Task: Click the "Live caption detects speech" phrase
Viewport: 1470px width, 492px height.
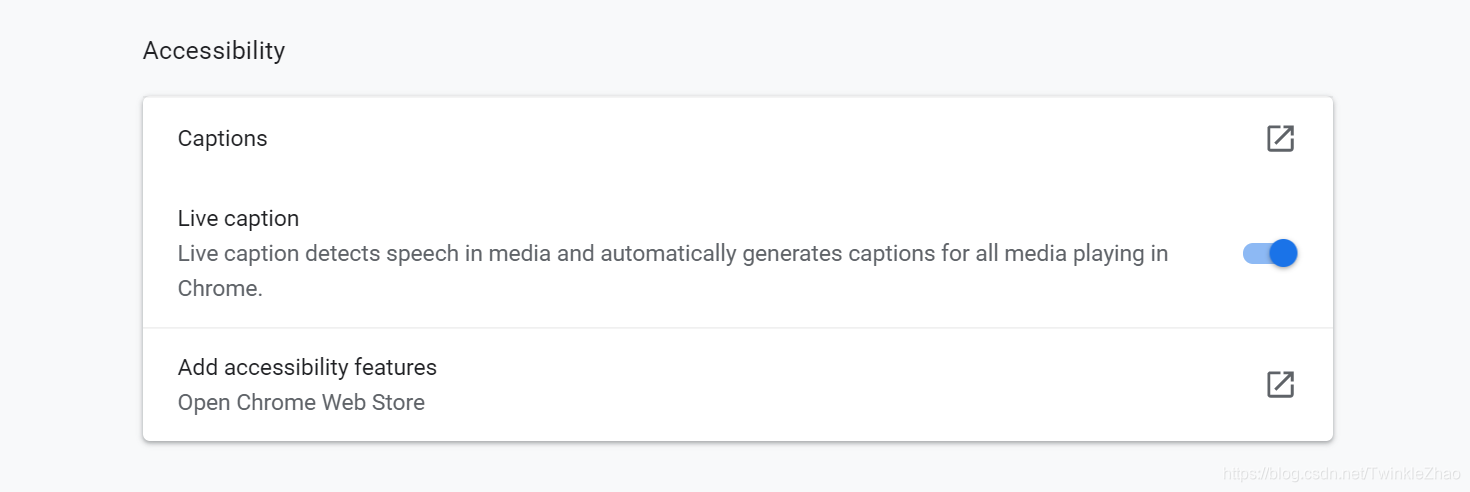Action: pos(318,254)
